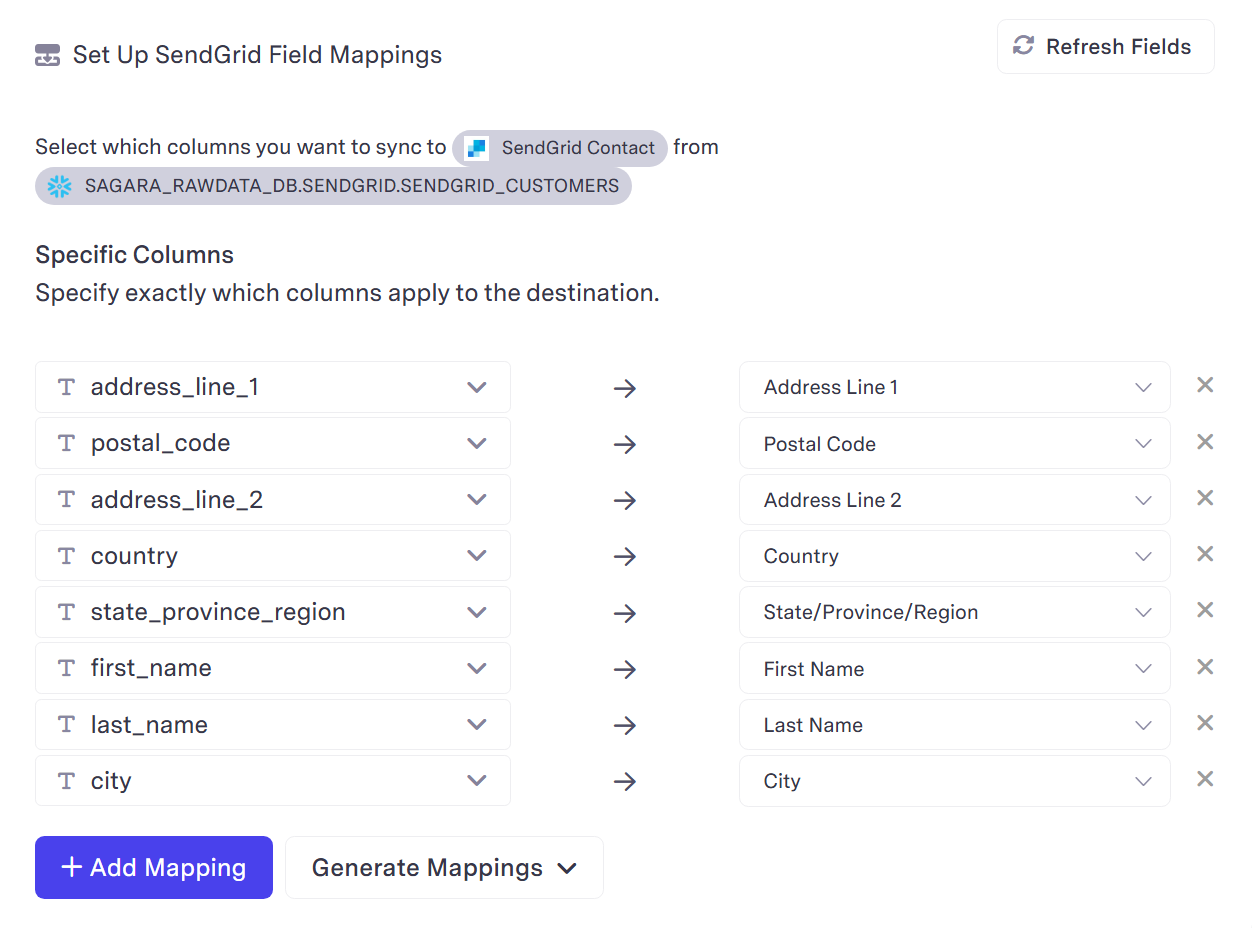Click the Snowflake icon in source table badge

point(60,186)
